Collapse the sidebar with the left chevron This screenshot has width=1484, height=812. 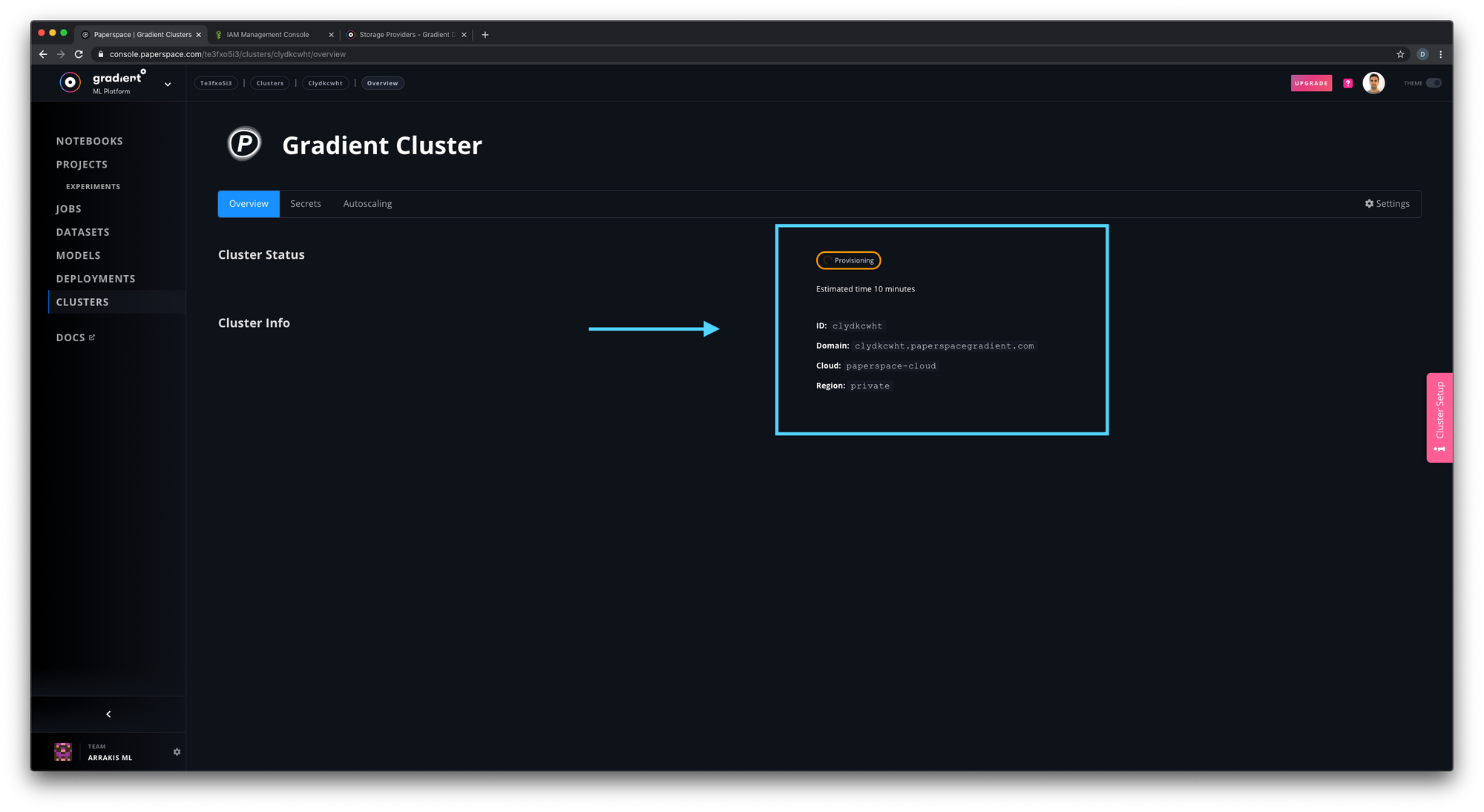pyautogui.click(x=108, y=714)
